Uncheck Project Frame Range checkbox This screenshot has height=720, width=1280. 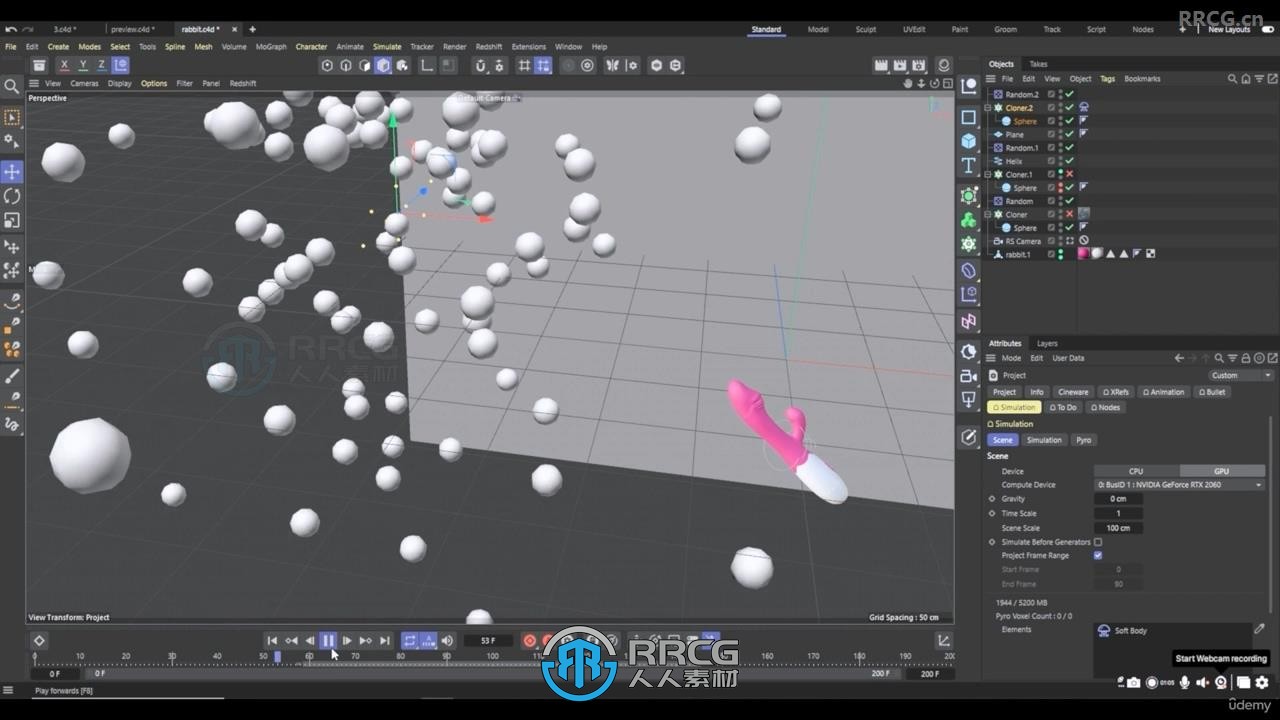[x=1098, y=555]
